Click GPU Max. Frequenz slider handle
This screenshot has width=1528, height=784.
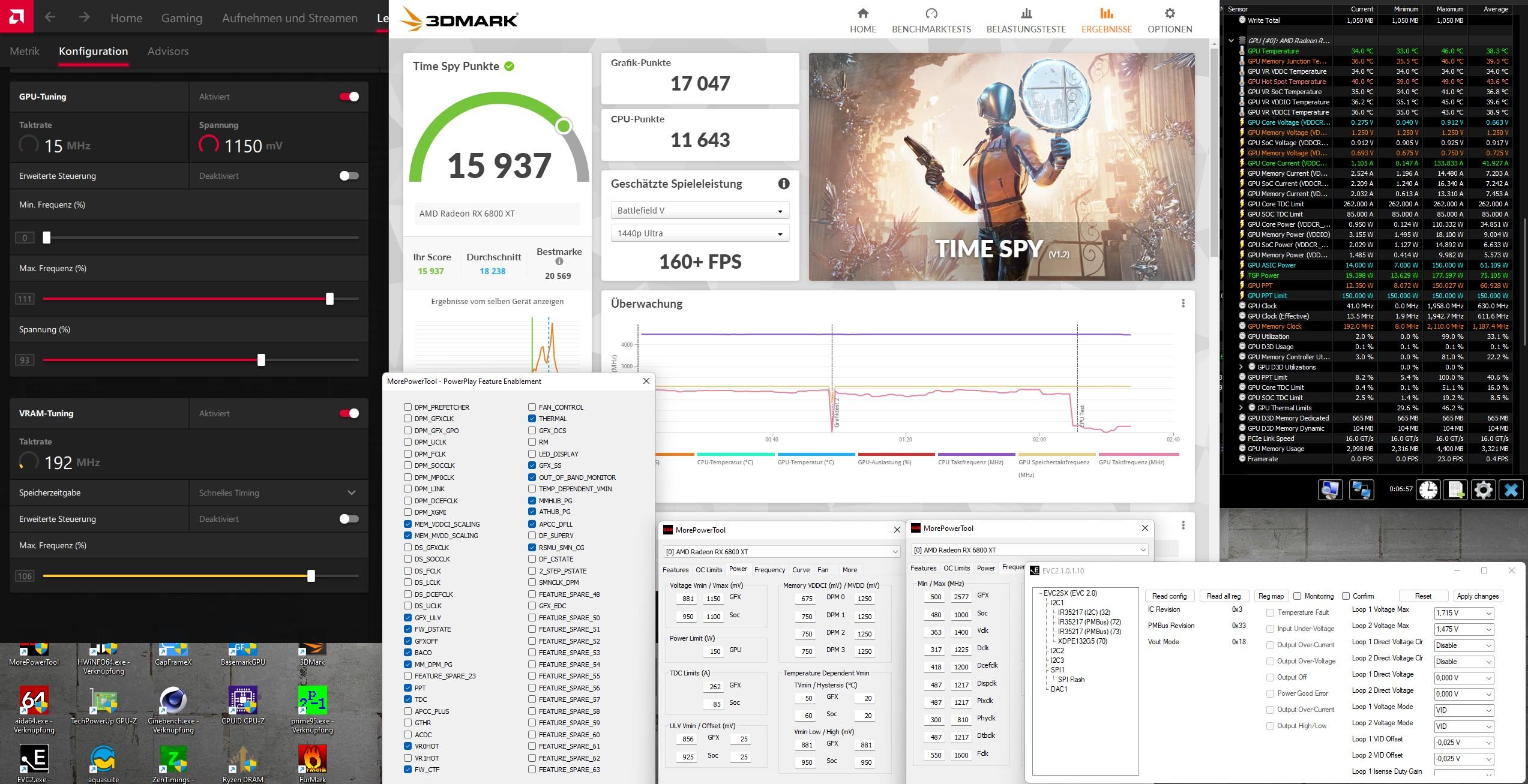329,298
